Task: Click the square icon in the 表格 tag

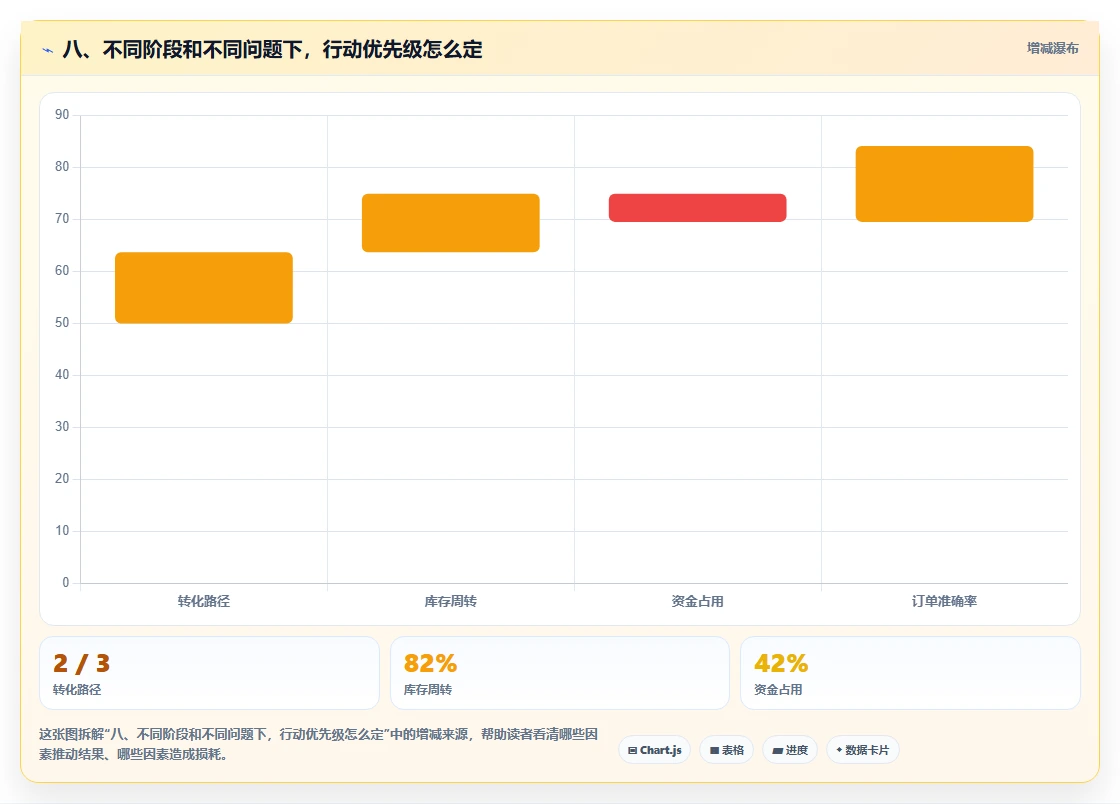Action: tap(714, 750)
